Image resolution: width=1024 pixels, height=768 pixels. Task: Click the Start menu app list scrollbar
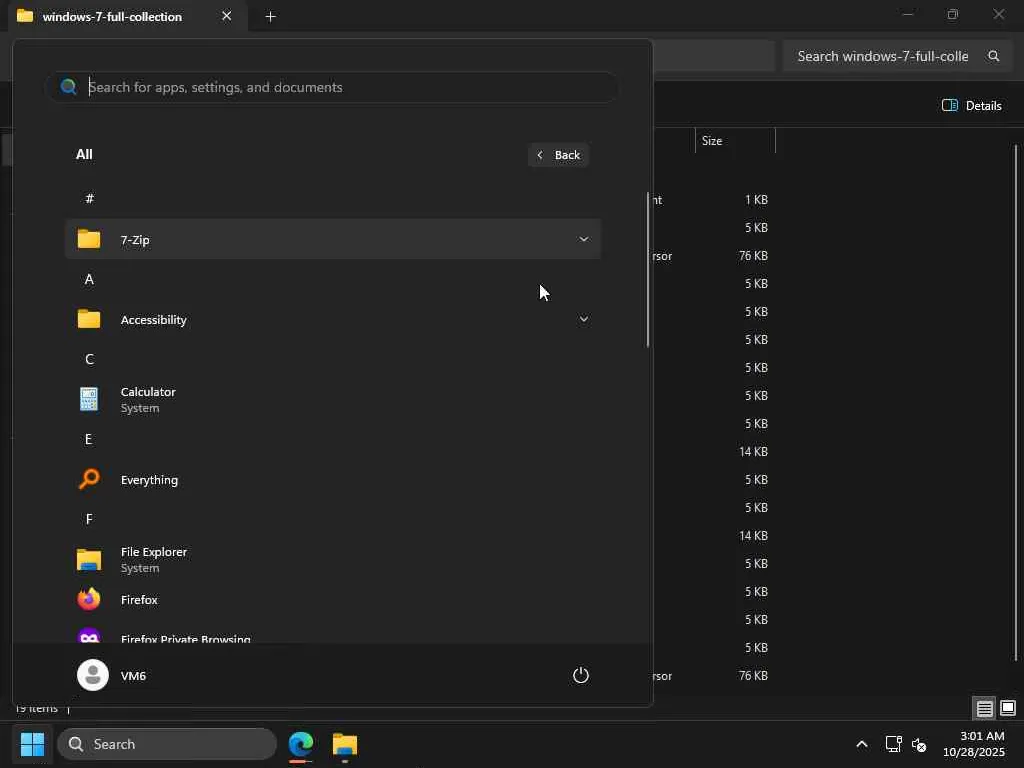647,269
